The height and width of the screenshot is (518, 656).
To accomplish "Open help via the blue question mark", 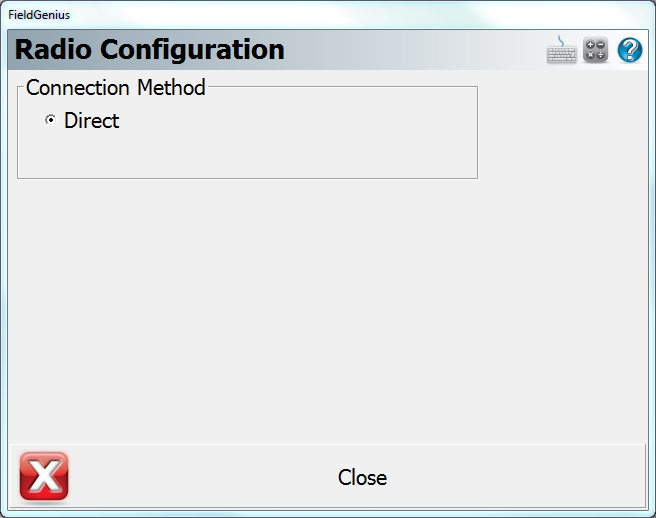I will point(630,50).
